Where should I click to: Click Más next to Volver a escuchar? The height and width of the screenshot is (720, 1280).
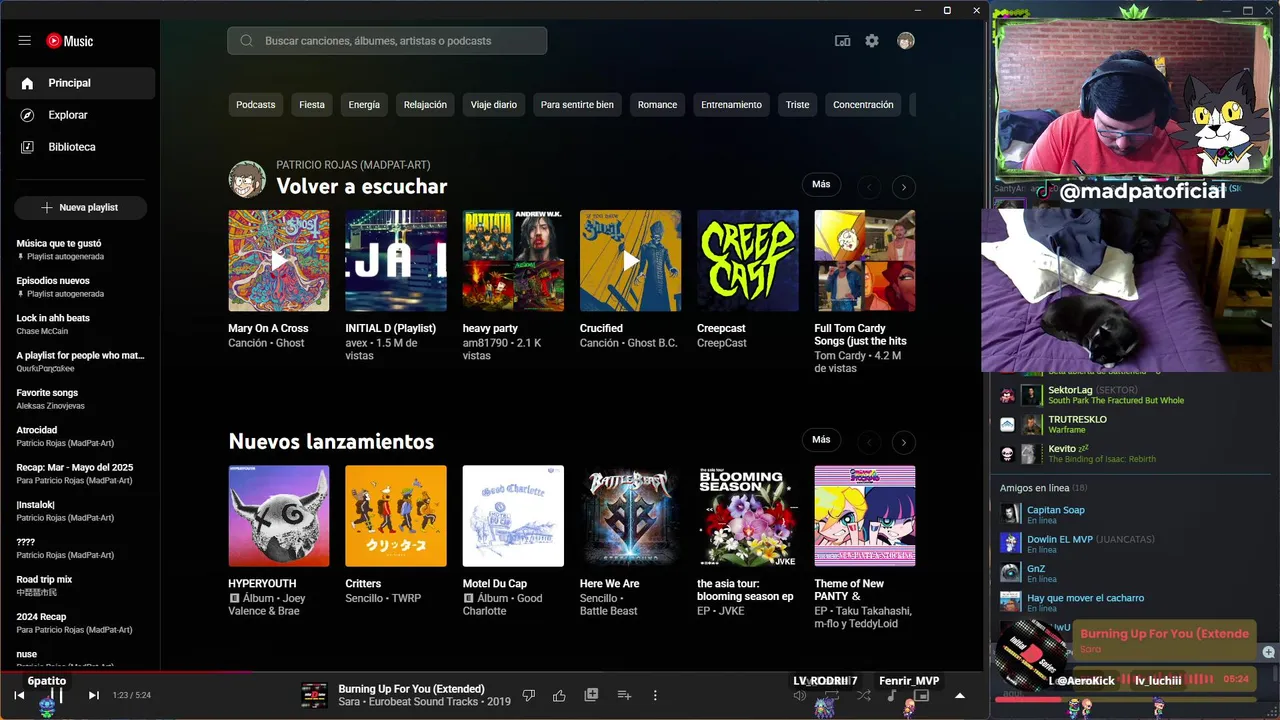(x=821, y=185)
